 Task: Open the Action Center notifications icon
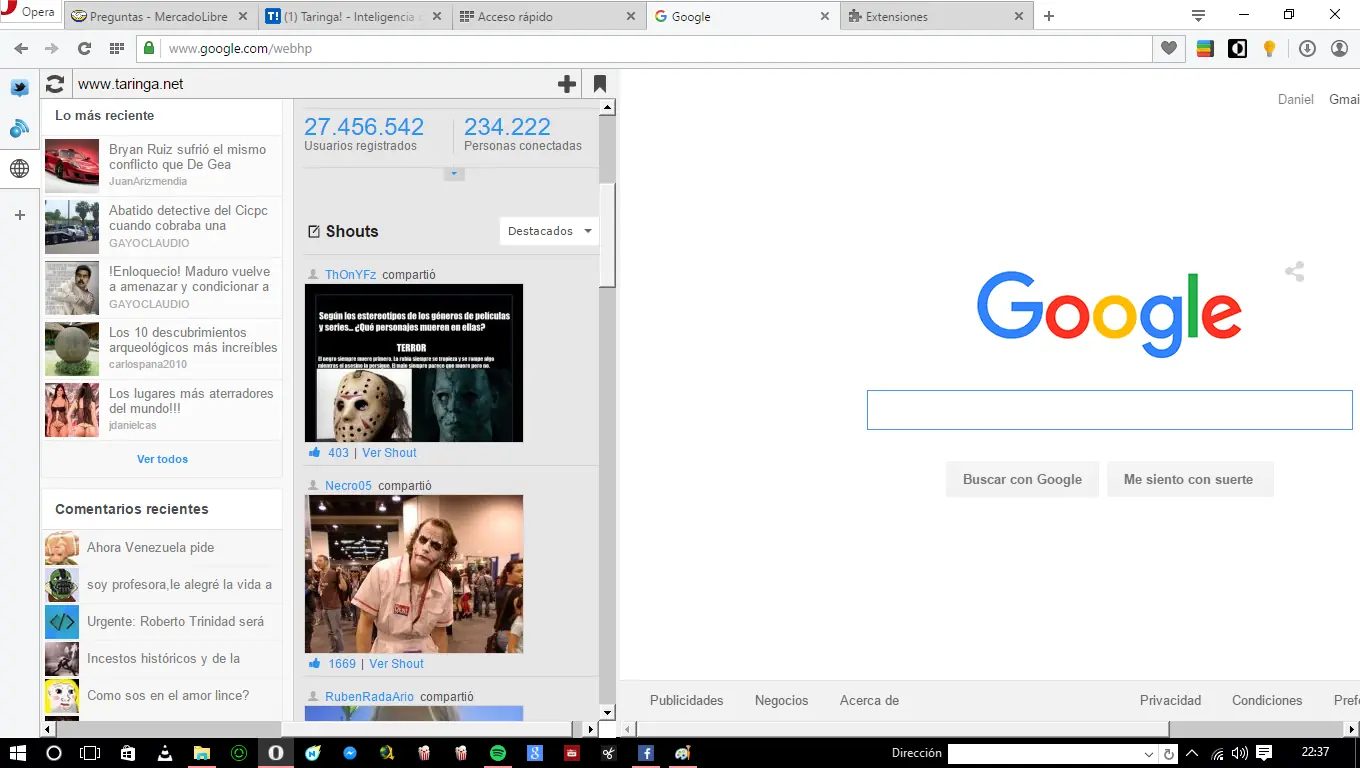click(1264, 753)
